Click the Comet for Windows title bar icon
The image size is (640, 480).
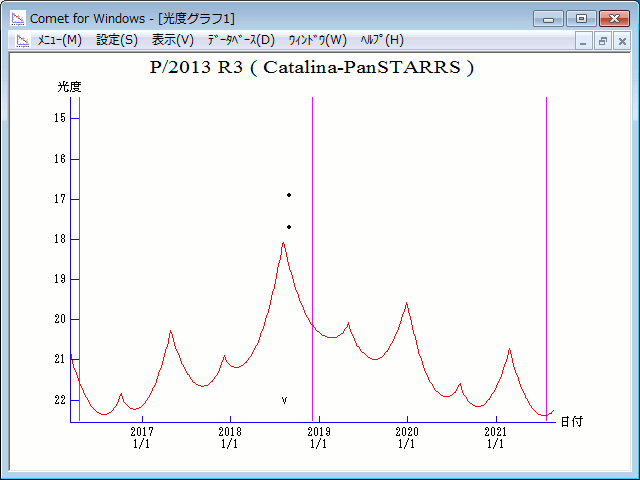coord(18,18)
